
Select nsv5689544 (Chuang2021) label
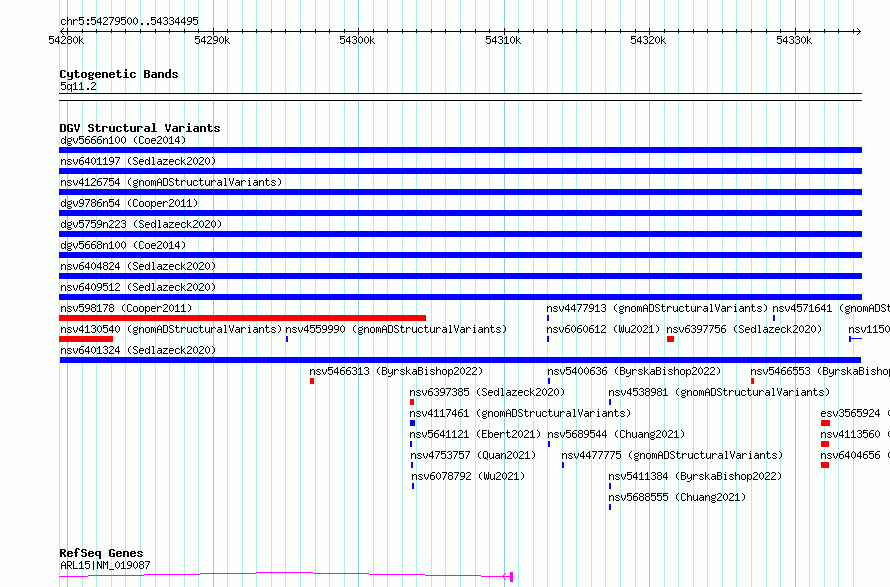click(x=616, y=434)
